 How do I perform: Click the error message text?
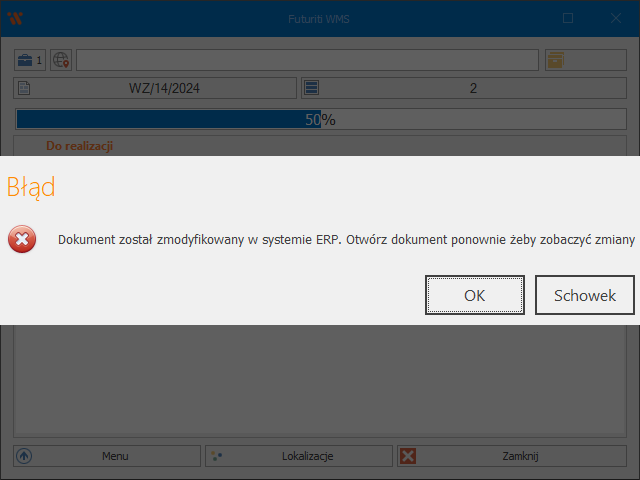(x=346, y=240)
